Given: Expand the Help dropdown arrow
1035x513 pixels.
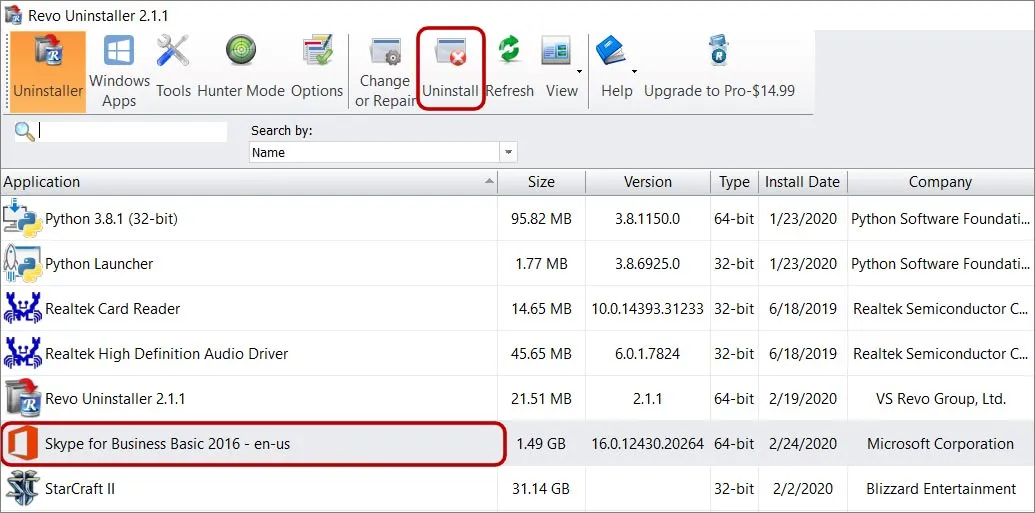Looking at the screenshot, I should click(x=634, y=71).
